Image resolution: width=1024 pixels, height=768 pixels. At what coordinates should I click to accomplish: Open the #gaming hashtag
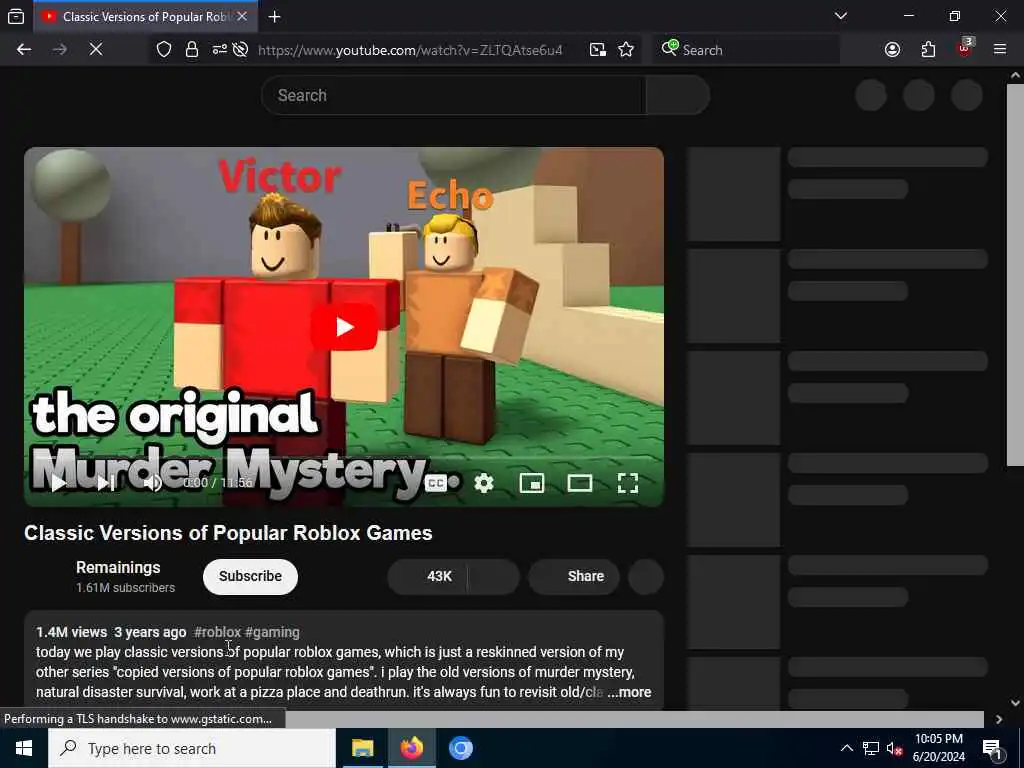click(272, 632)
